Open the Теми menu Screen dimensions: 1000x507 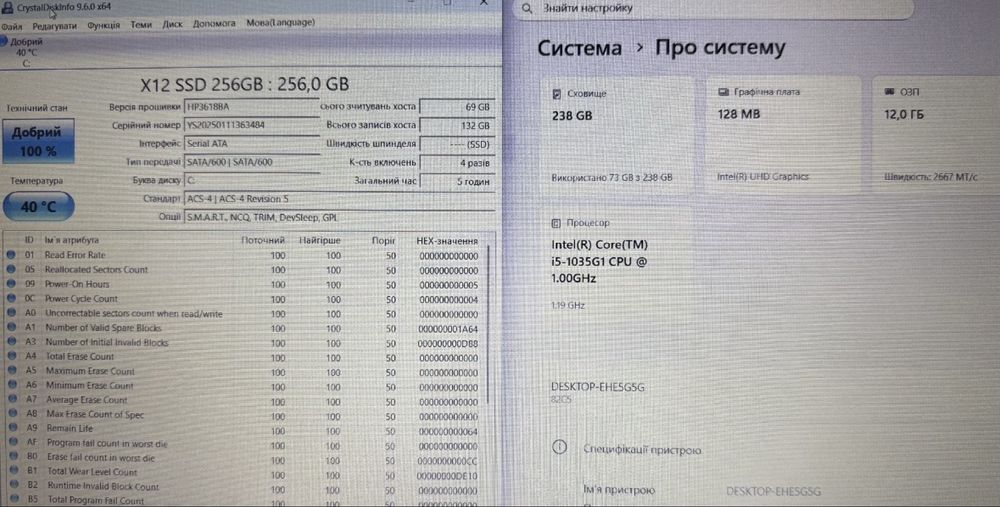(141, 24)
